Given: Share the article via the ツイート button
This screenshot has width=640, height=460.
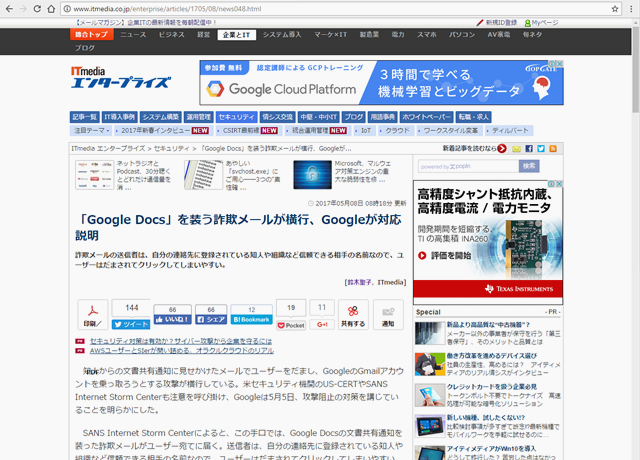Looking at the screenshot, I should 131,324.
